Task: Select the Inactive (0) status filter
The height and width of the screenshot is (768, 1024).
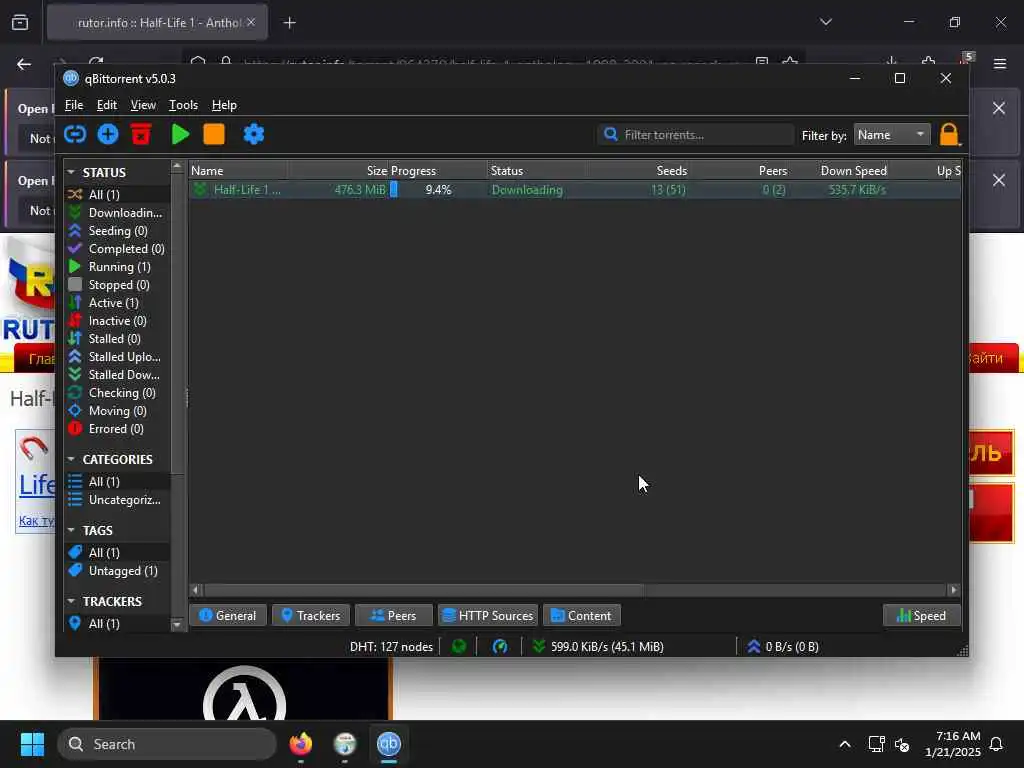Action: tap(118, 321)
